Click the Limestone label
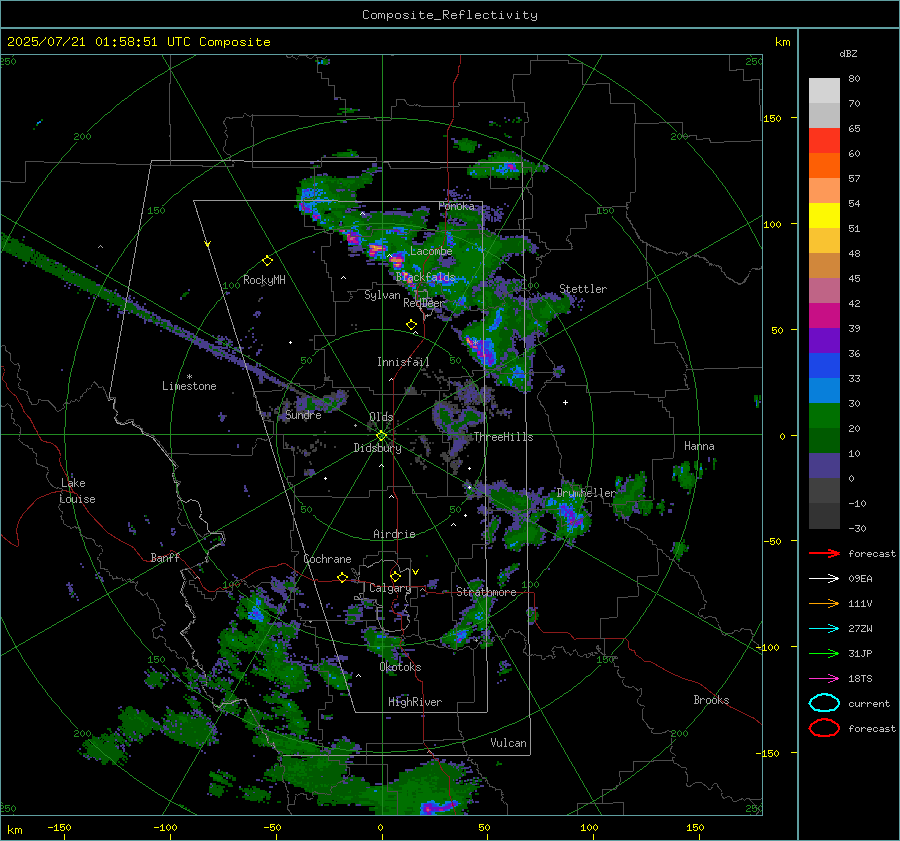This screenshot has height=841, width=900. (189, 386)
